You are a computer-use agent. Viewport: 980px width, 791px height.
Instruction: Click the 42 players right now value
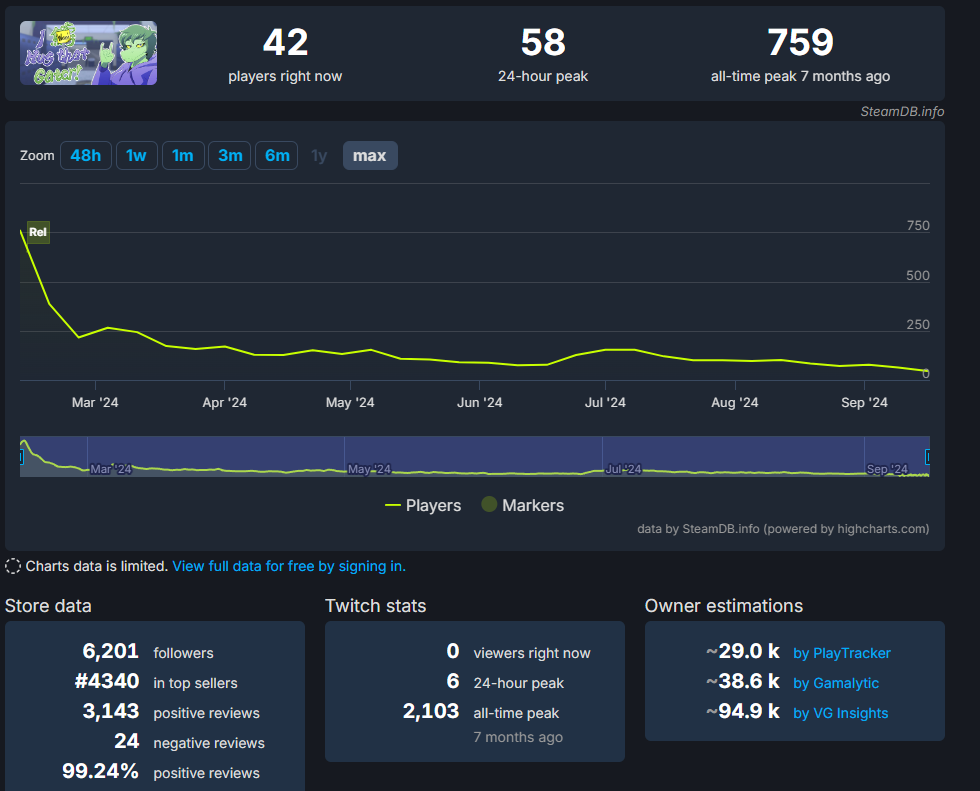286,42
